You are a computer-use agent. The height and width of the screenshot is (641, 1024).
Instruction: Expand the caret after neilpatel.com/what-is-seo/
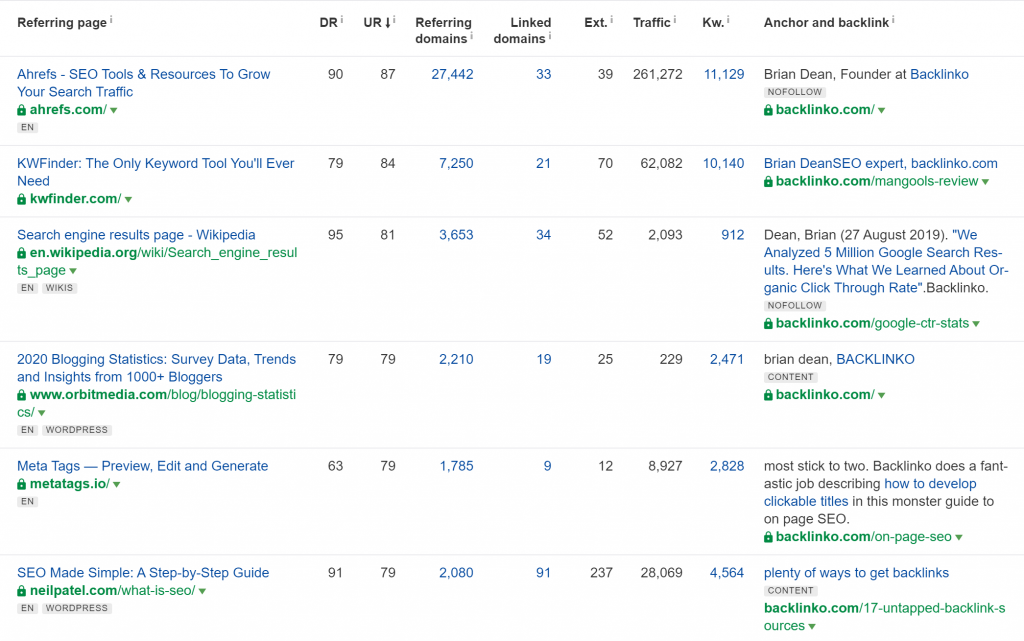tap(202, 591)
